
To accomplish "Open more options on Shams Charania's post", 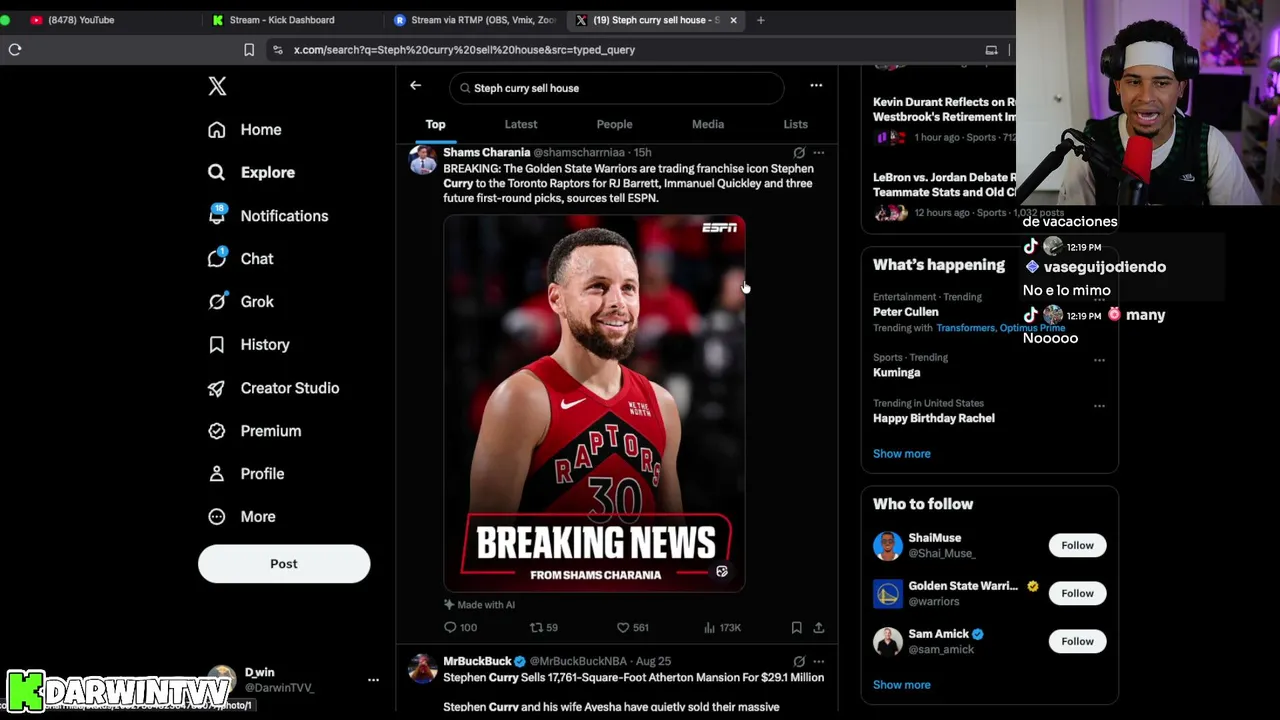I will (x=818, y=153).
